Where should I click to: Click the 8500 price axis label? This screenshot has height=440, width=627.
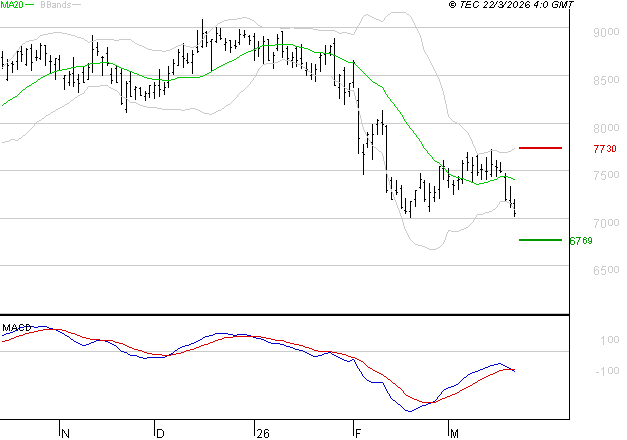[606, 80]
